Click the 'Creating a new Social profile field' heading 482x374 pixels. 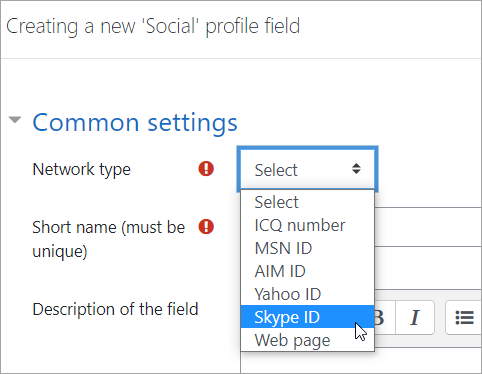click(x=153, y=26)
